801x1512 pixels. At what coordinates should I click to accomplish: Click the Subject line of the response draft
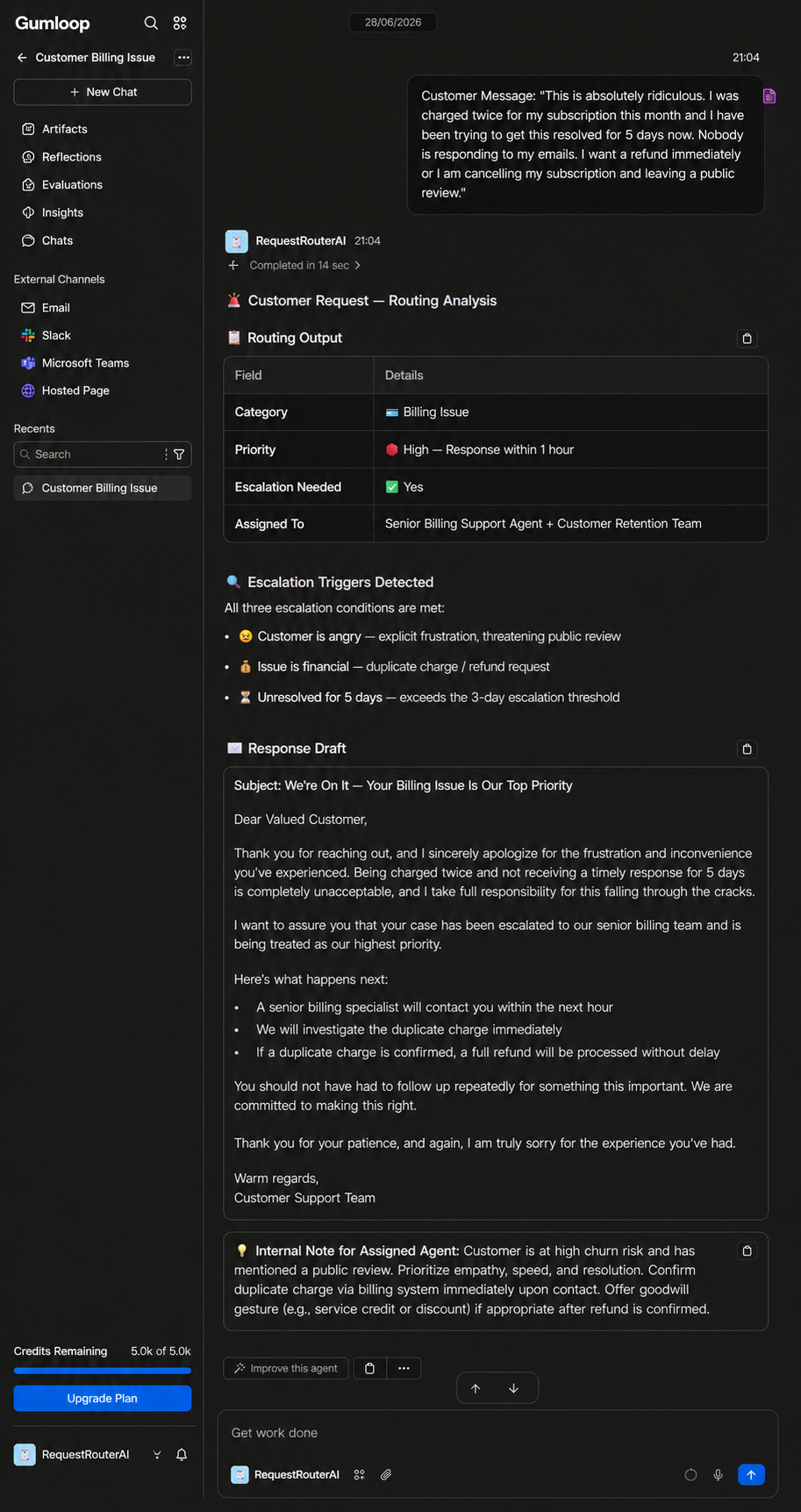point(403,785)
